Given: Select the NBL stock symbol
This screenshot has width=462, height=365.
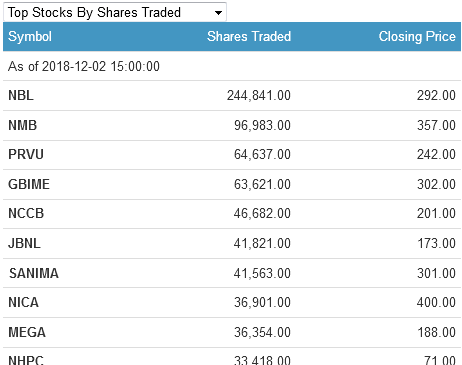Looking at the screenshot, I should pyautogui.click(x=21, y=95).
